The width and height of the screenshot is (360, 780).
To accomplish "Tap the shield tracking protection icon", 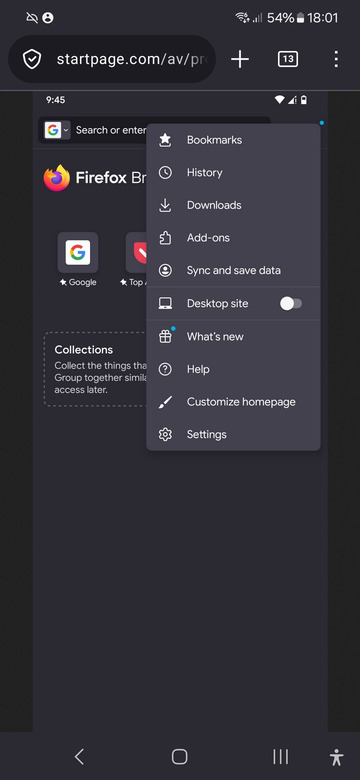I will (32, 60).
